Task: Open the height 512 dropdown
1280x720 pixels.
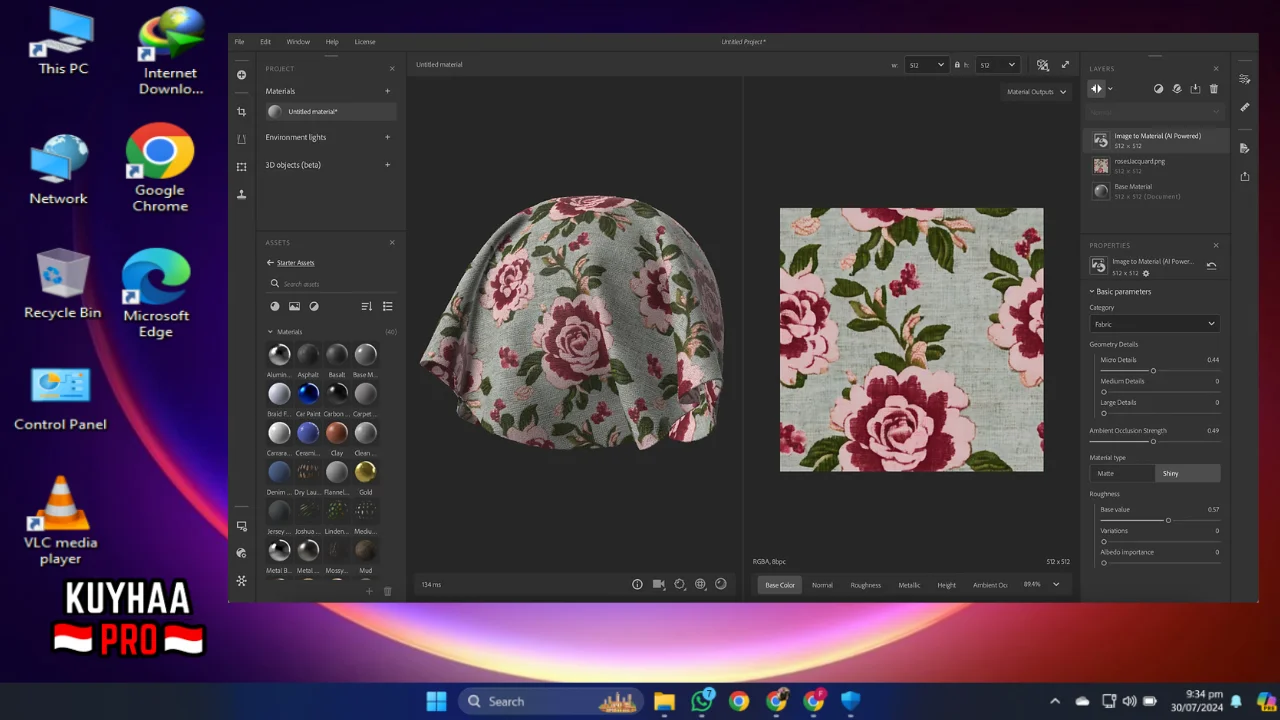Action: 998,65
